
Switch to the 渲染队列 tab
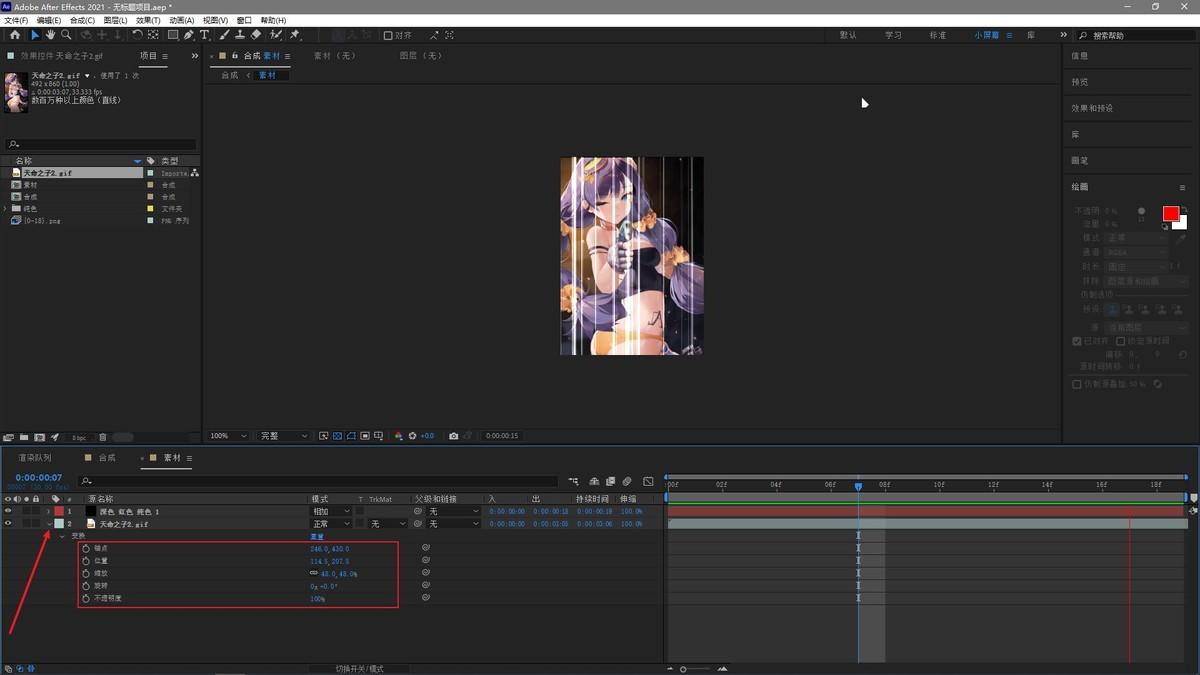point(35,458)
